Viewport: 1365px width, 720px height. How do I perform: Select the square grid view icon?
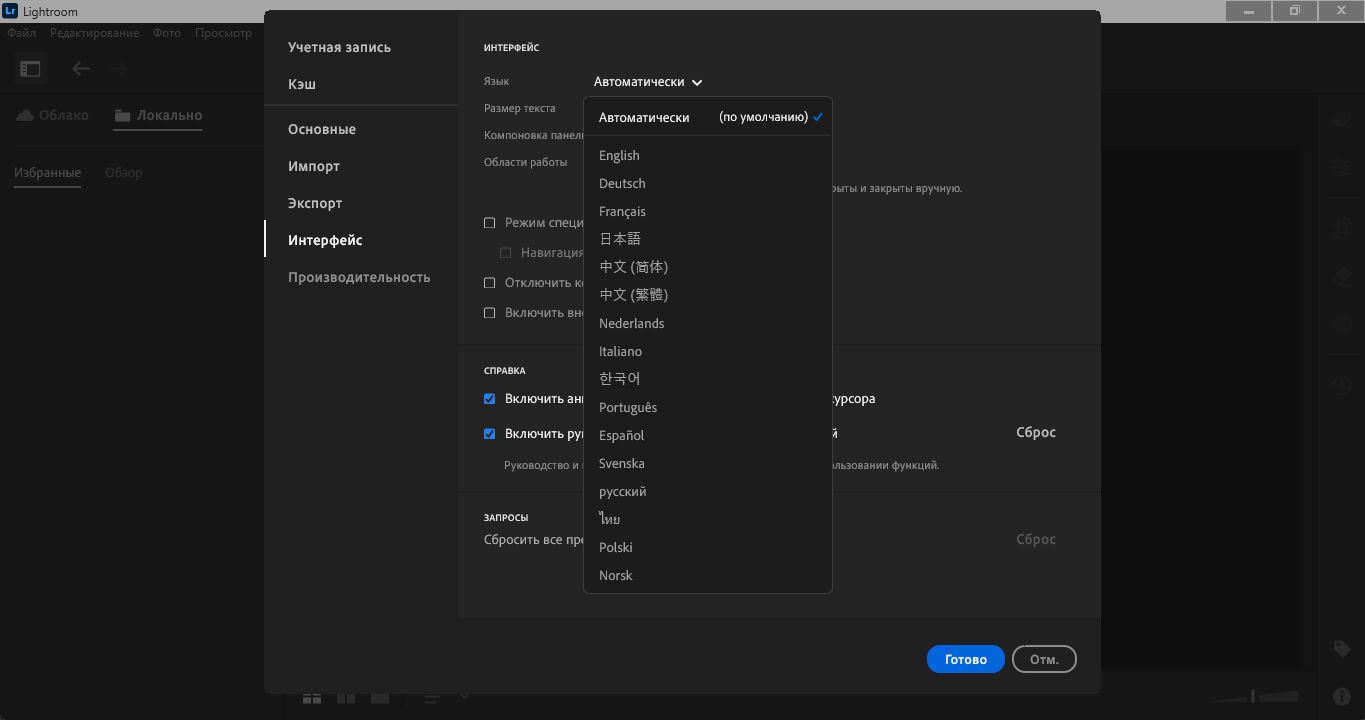346,697
